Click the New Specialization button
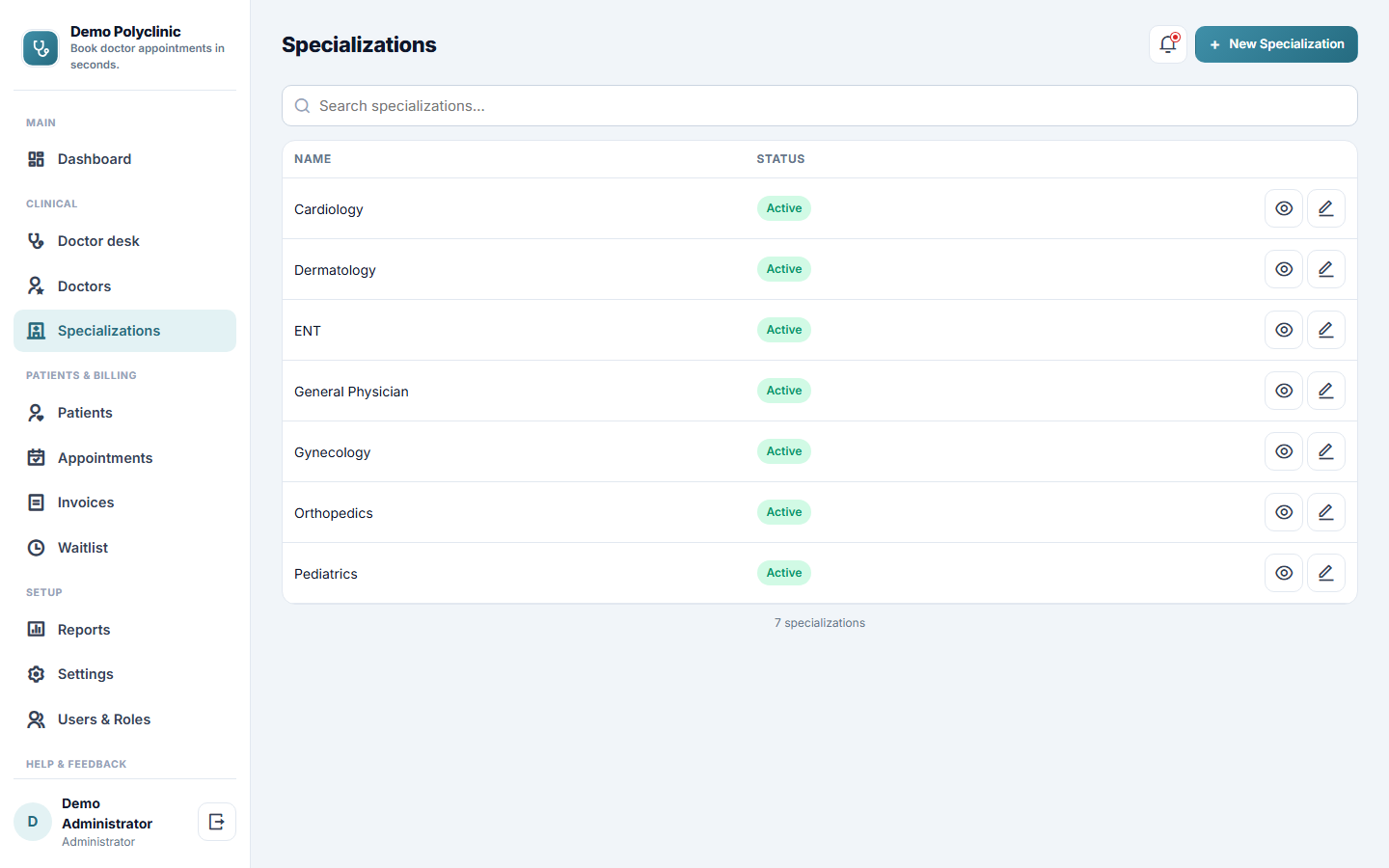The width and height of the screenshot is (1389, 868). 1276,44
